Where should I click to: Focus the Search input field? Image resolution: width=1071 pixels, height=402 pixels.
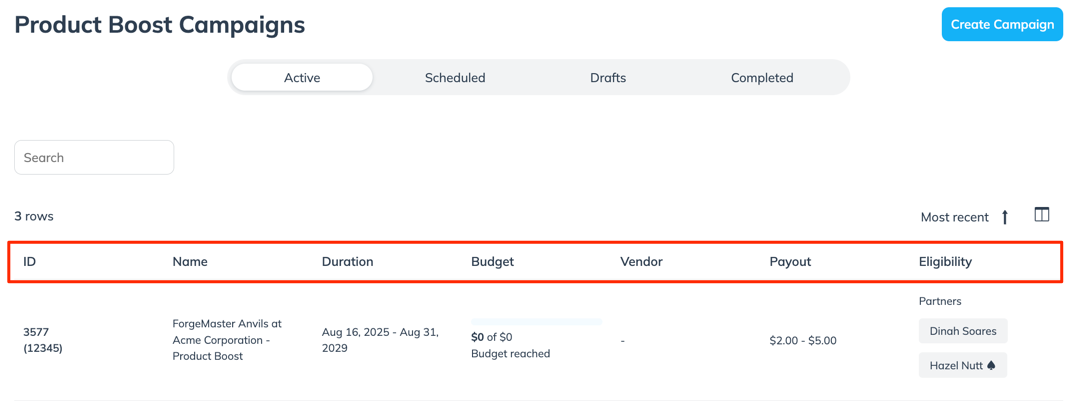click(x=94, y=158)
